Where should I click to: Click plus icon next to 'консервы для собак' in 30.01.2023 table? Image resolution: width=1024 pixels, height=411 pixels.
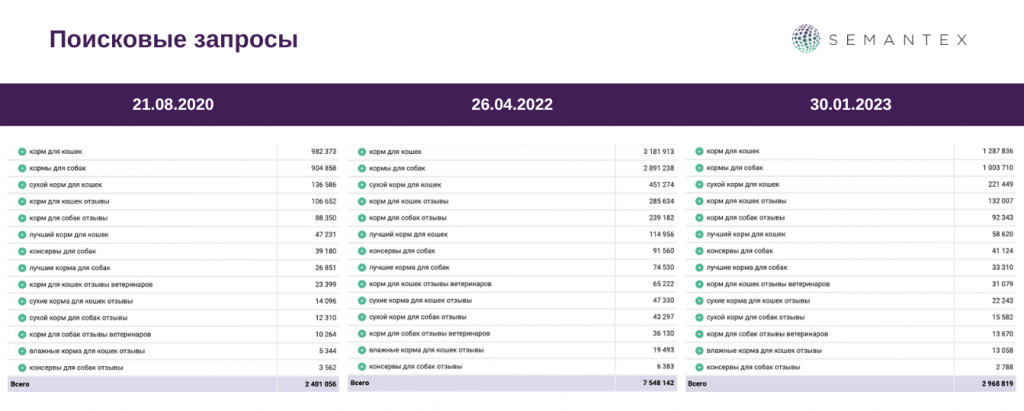click(x=699, y=251)
